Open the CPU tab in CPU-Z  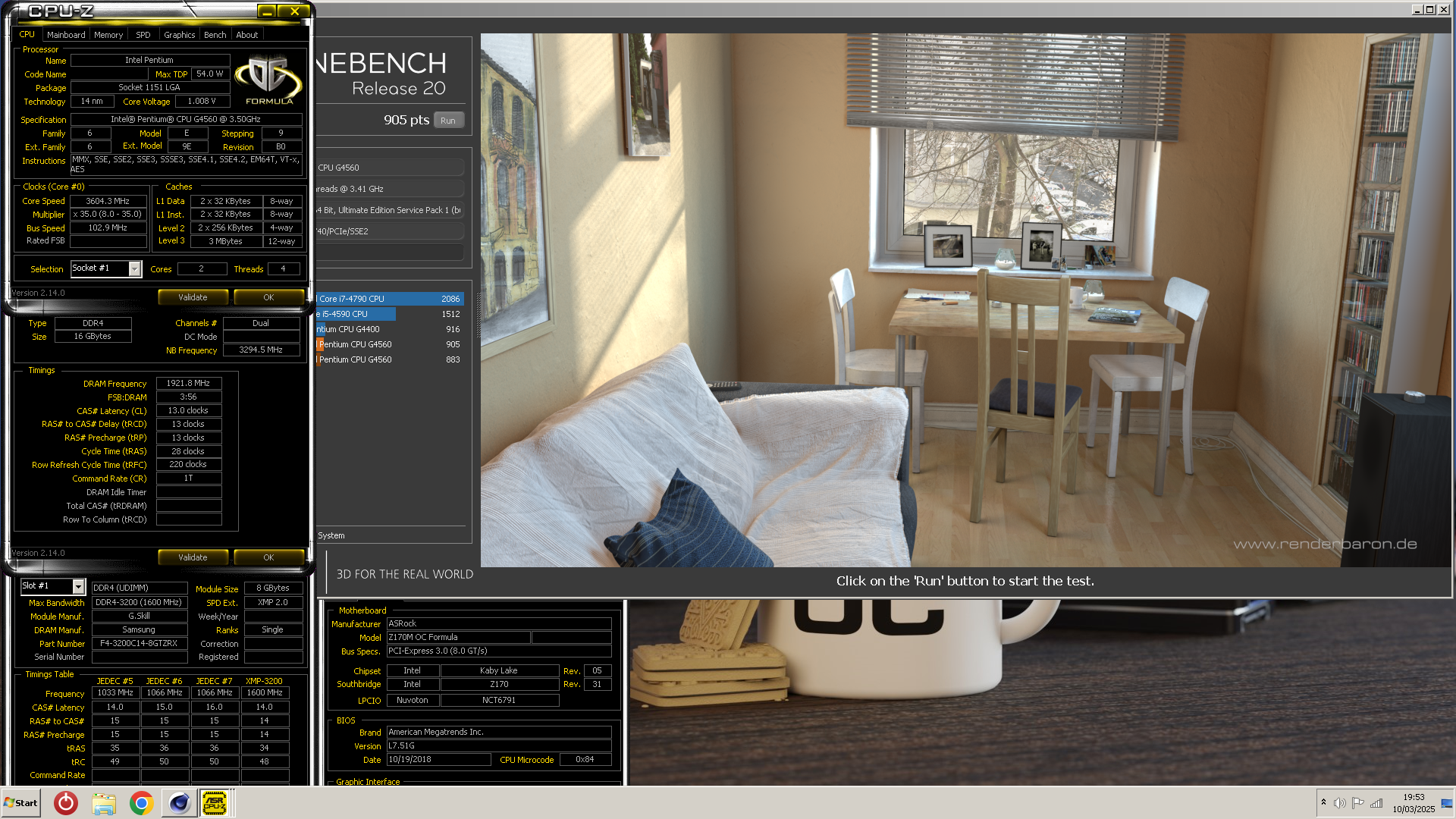click(27, 35)
